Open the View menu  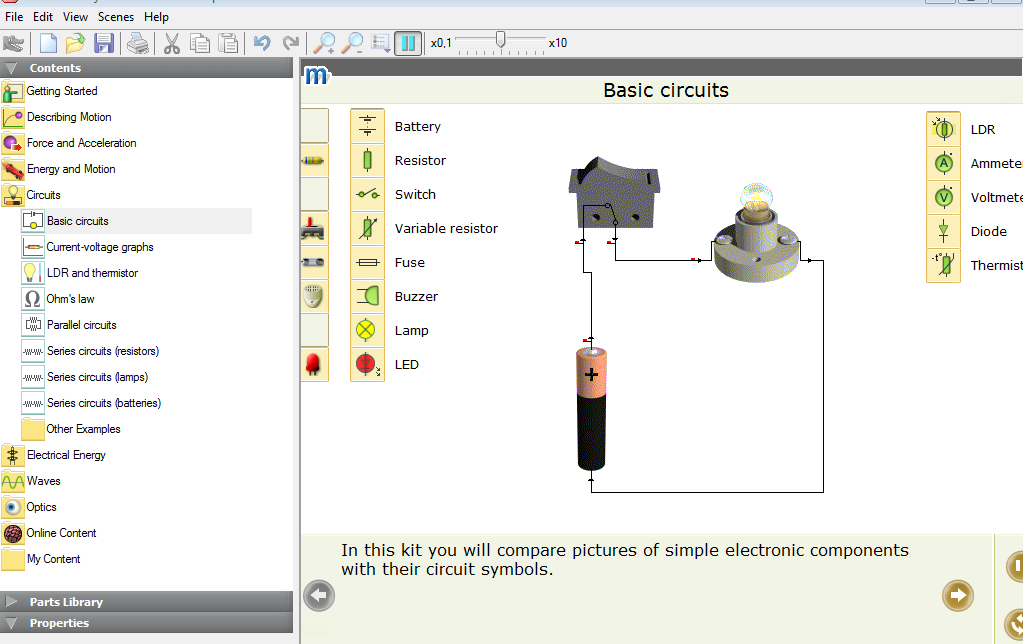(74, 16)
